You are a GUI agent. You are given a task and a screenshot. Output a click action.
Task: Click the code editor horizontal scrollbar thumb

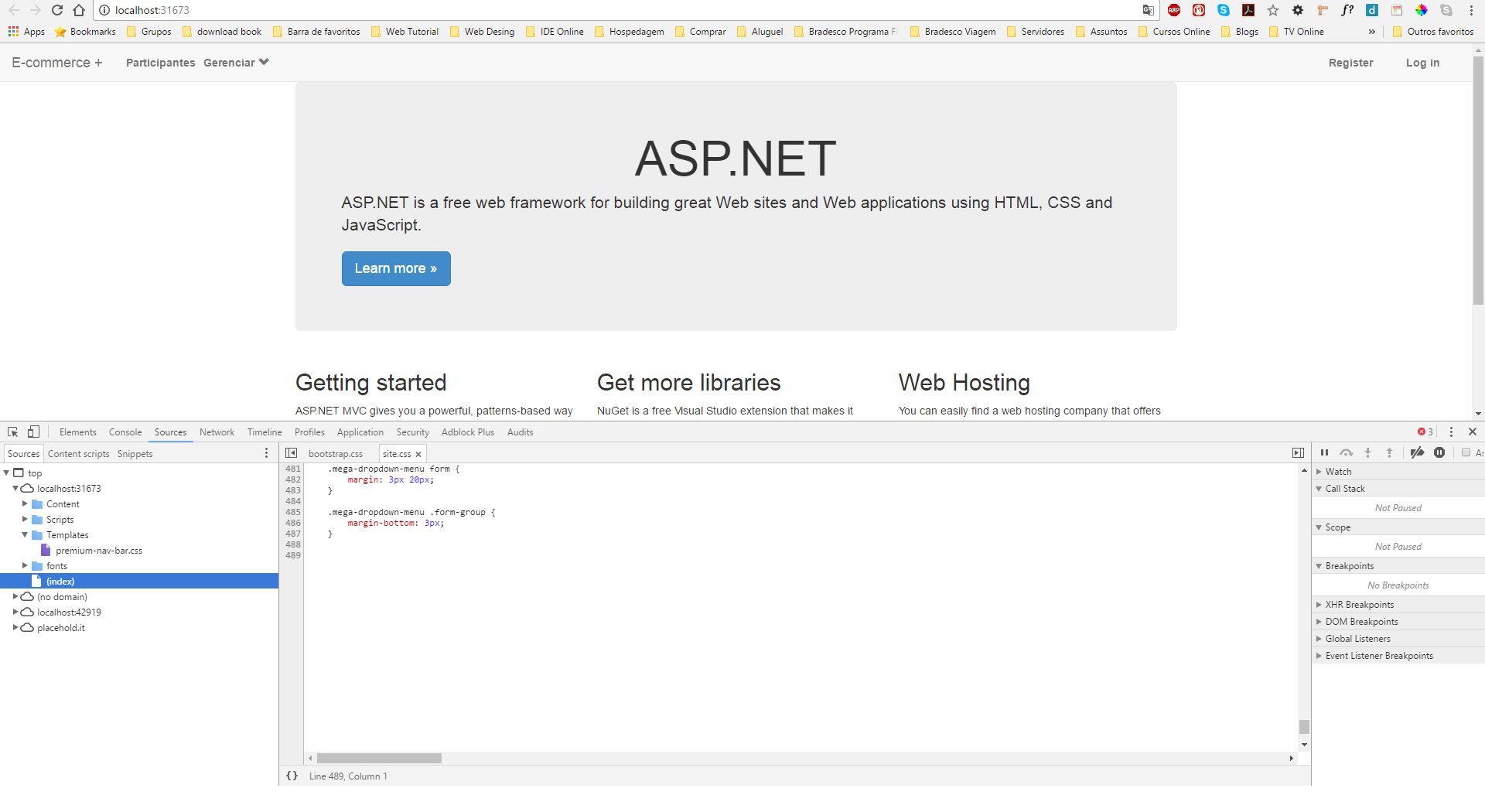click(379, 758)
